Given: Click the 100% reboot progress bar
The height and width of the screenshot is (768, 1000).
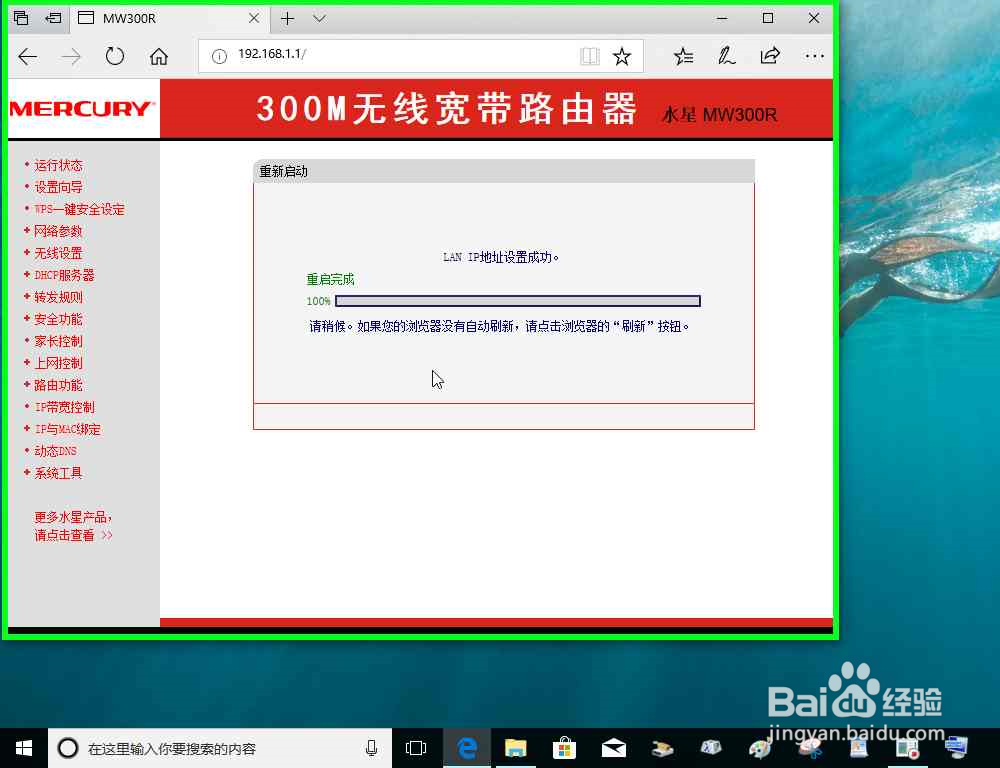Looking at the screenshot, I should pos(517,300).
